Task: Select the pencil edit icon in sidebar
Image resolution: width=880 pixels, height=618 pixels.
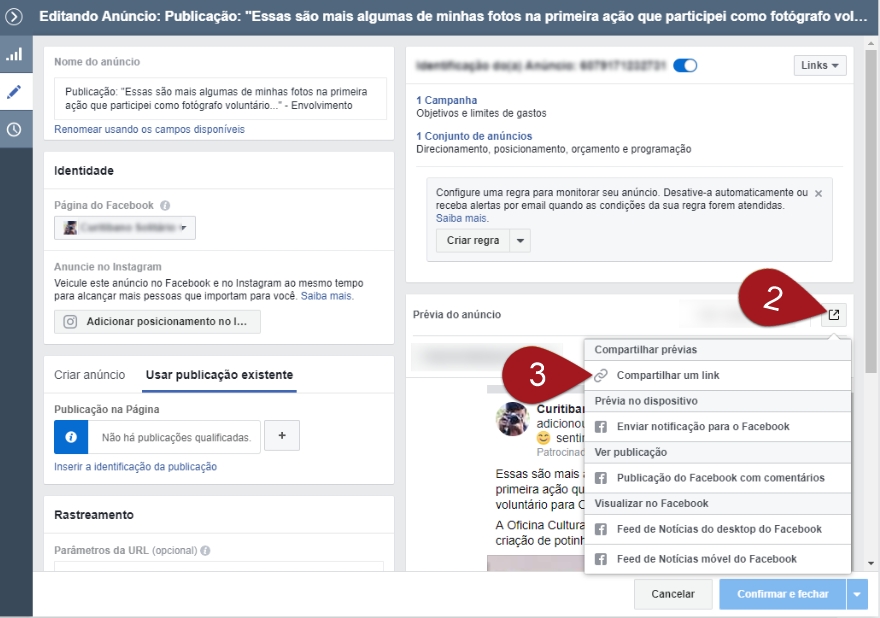Action: coord(14,92)
